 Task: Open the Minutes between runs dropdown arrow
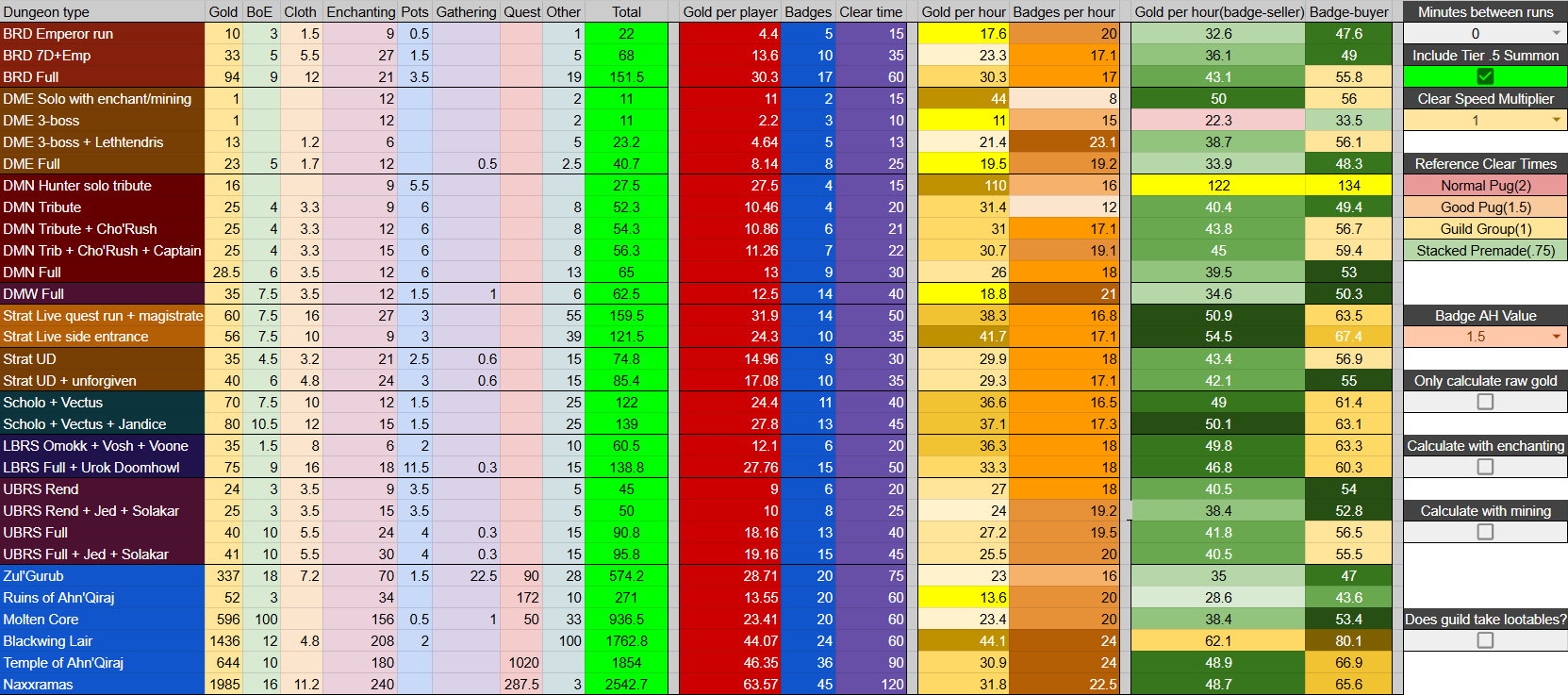[1556, 34]
